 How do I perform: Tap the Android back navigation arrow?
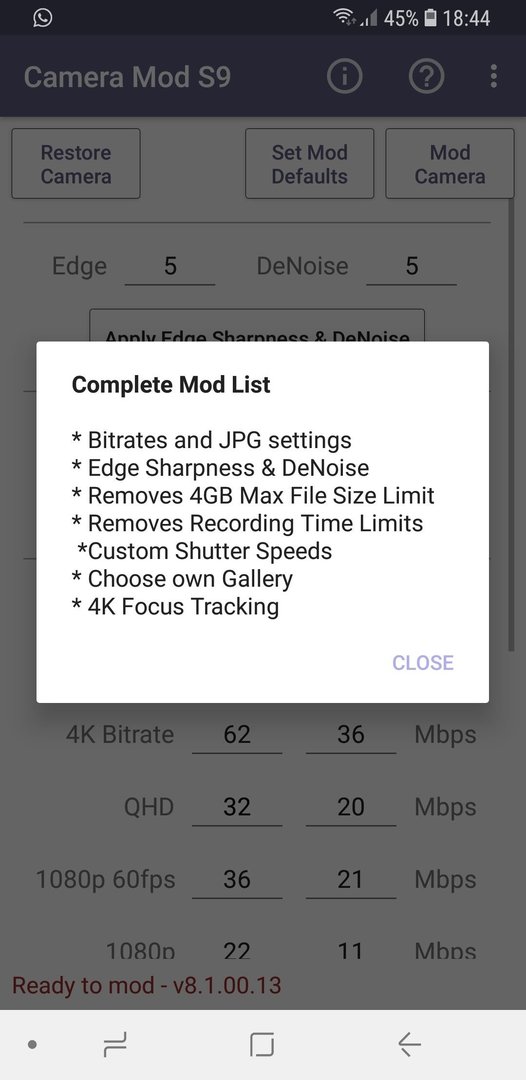click(409, 1045)
